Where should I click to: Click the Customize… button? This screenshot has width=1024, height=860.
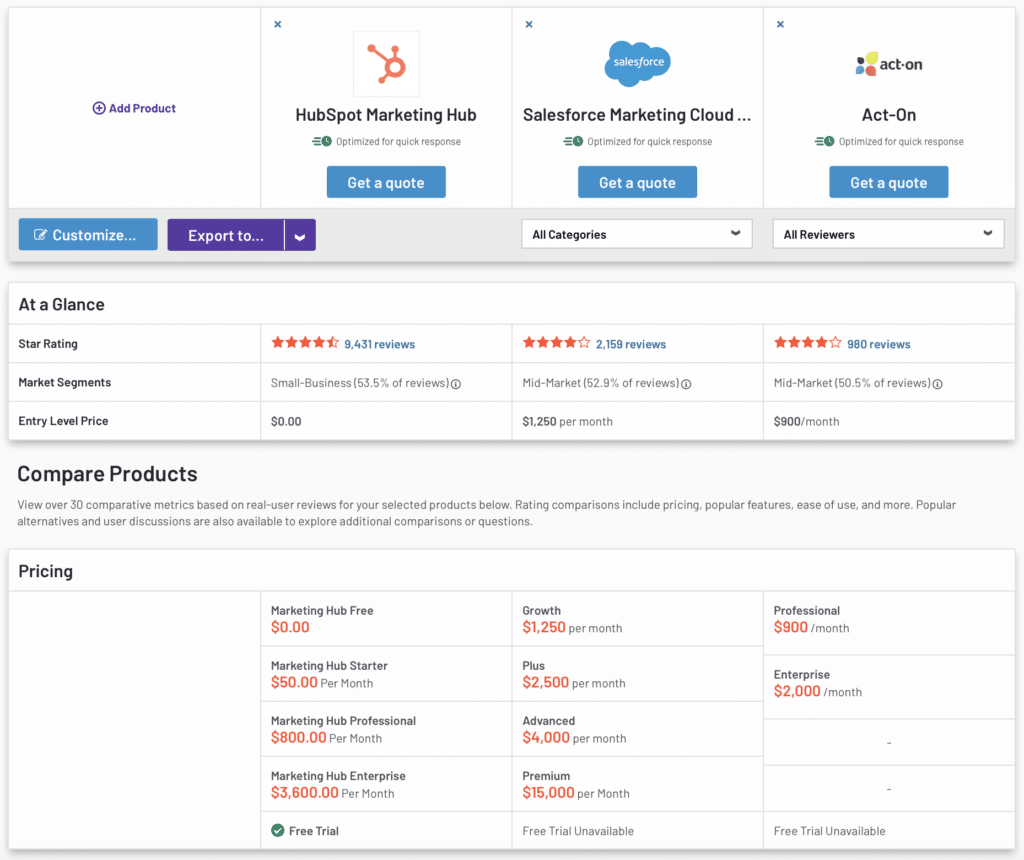pos(88,234)
